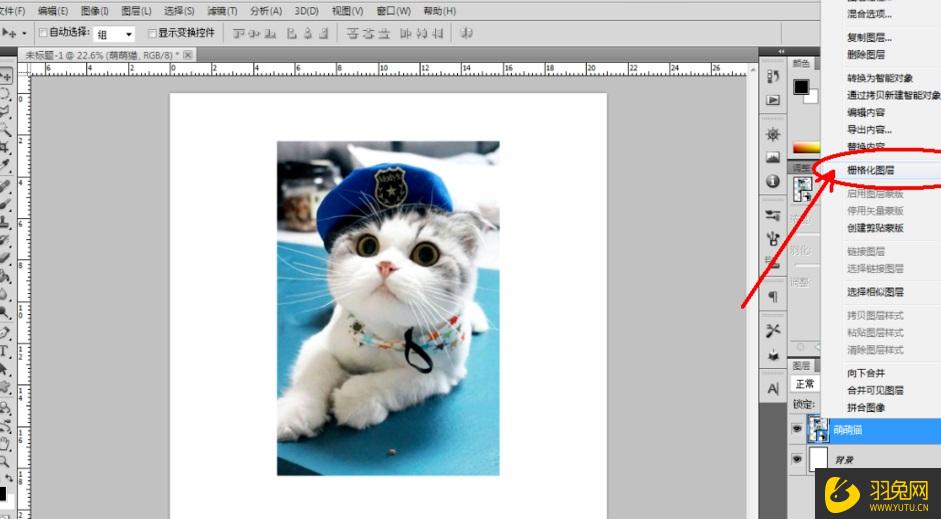Select the Move tool
The width and height of the screenshot is (941, 519).
tap(5, 77)
